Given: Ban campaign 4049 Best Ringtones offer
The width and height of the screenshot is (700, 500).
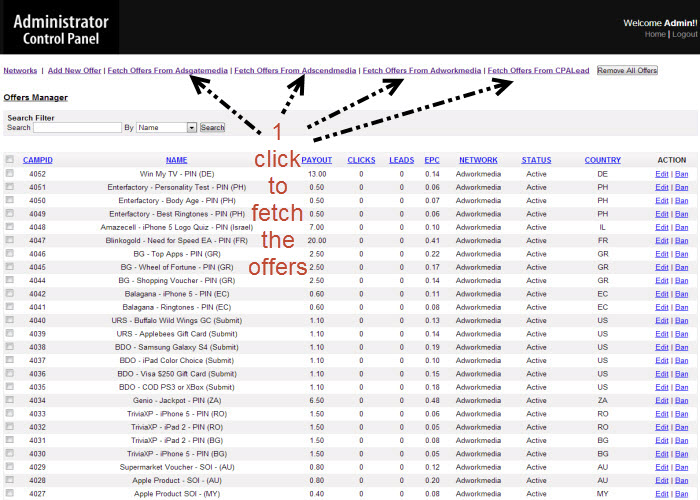Looking at the screenshot, I should coord(681,214).
